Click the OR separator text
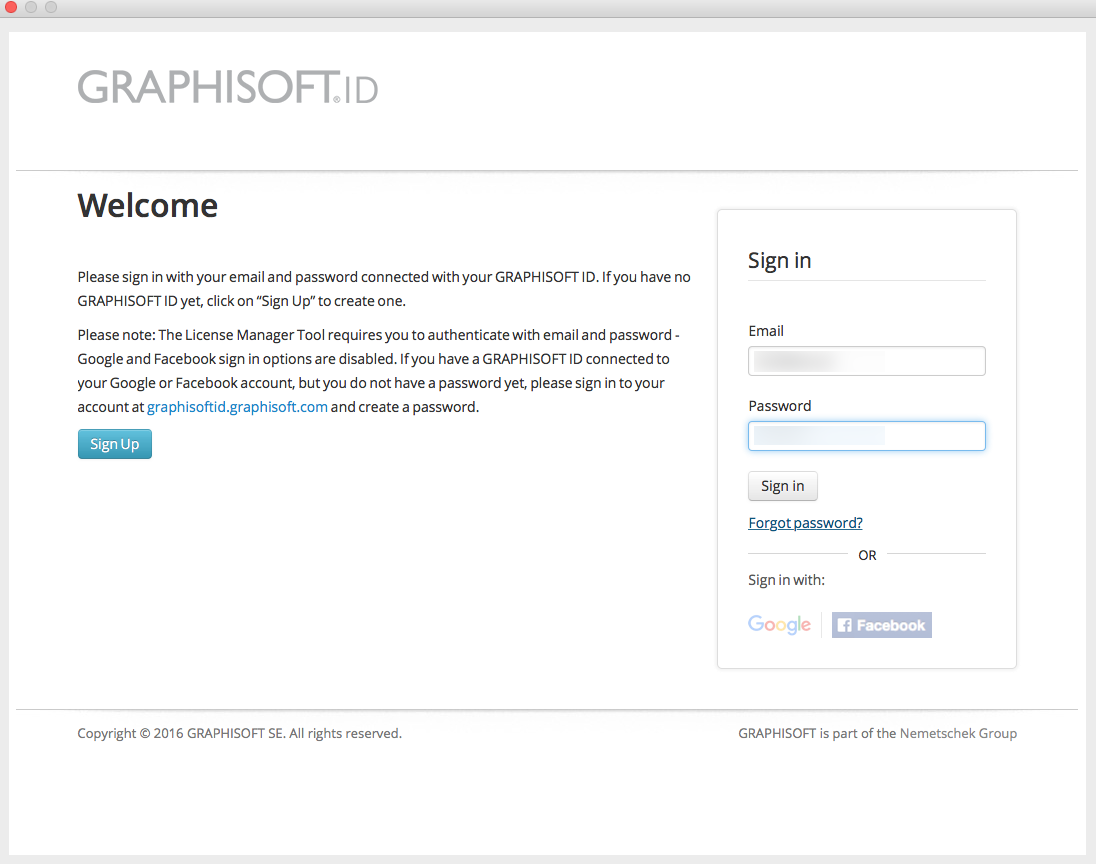Viewport: 1096px width, 864px height. (x=867, y=555)
